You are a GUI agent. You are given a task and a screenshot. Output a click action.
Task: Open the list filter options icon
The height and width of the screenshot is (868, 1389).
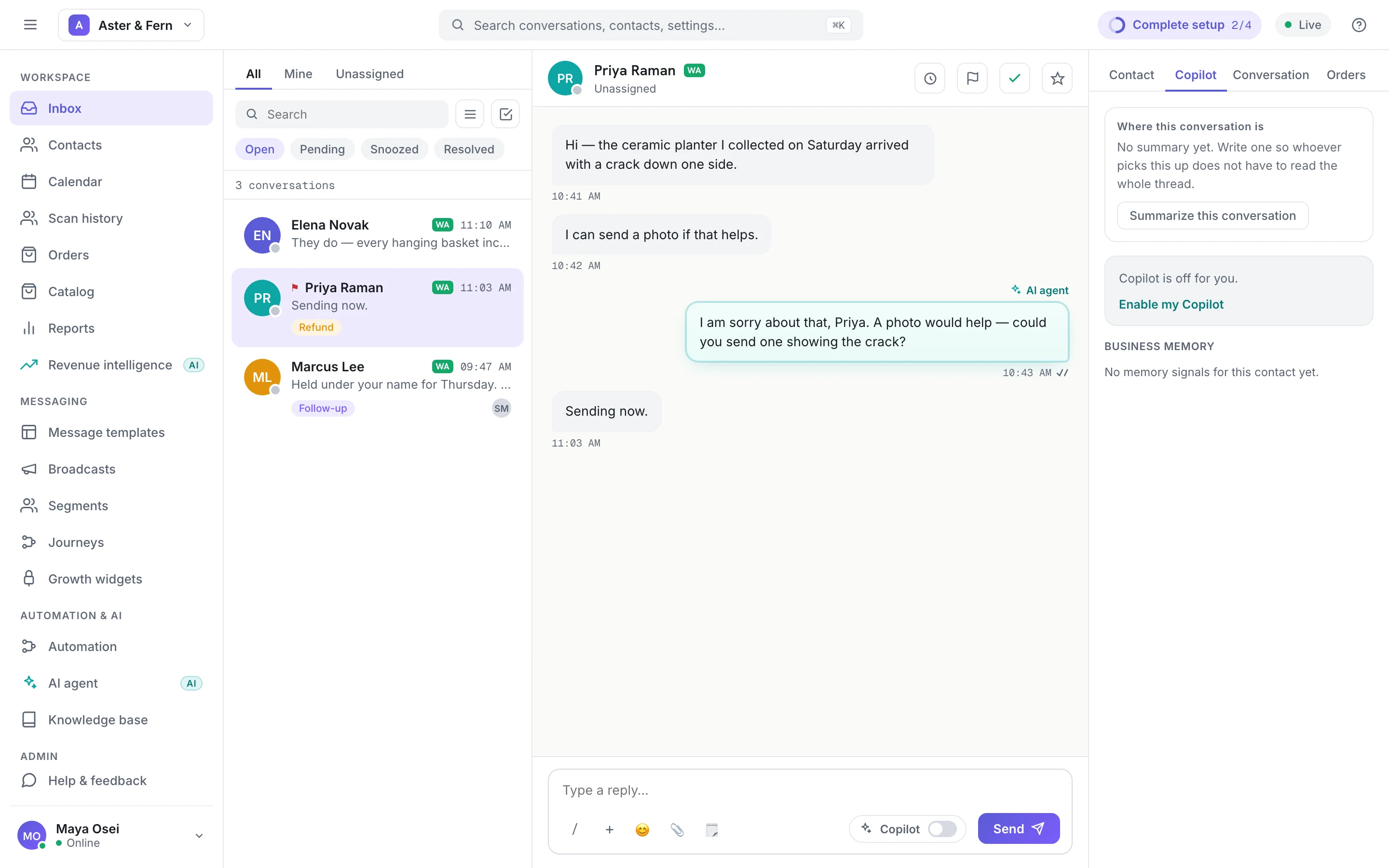470,114
